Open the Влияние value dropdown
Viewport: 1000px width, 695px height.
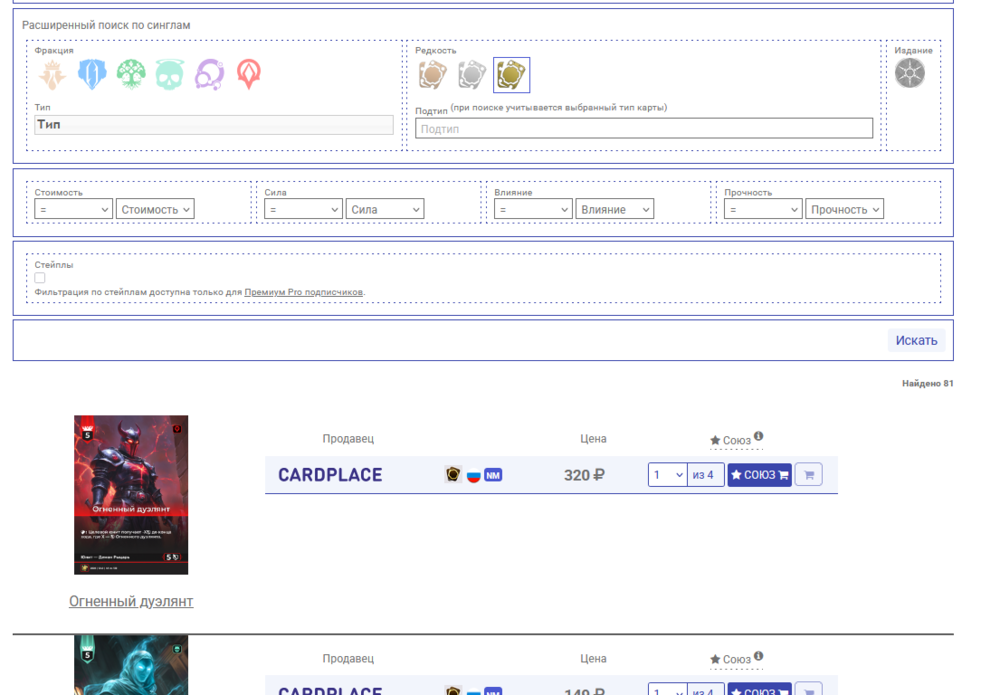pos(614,209)
